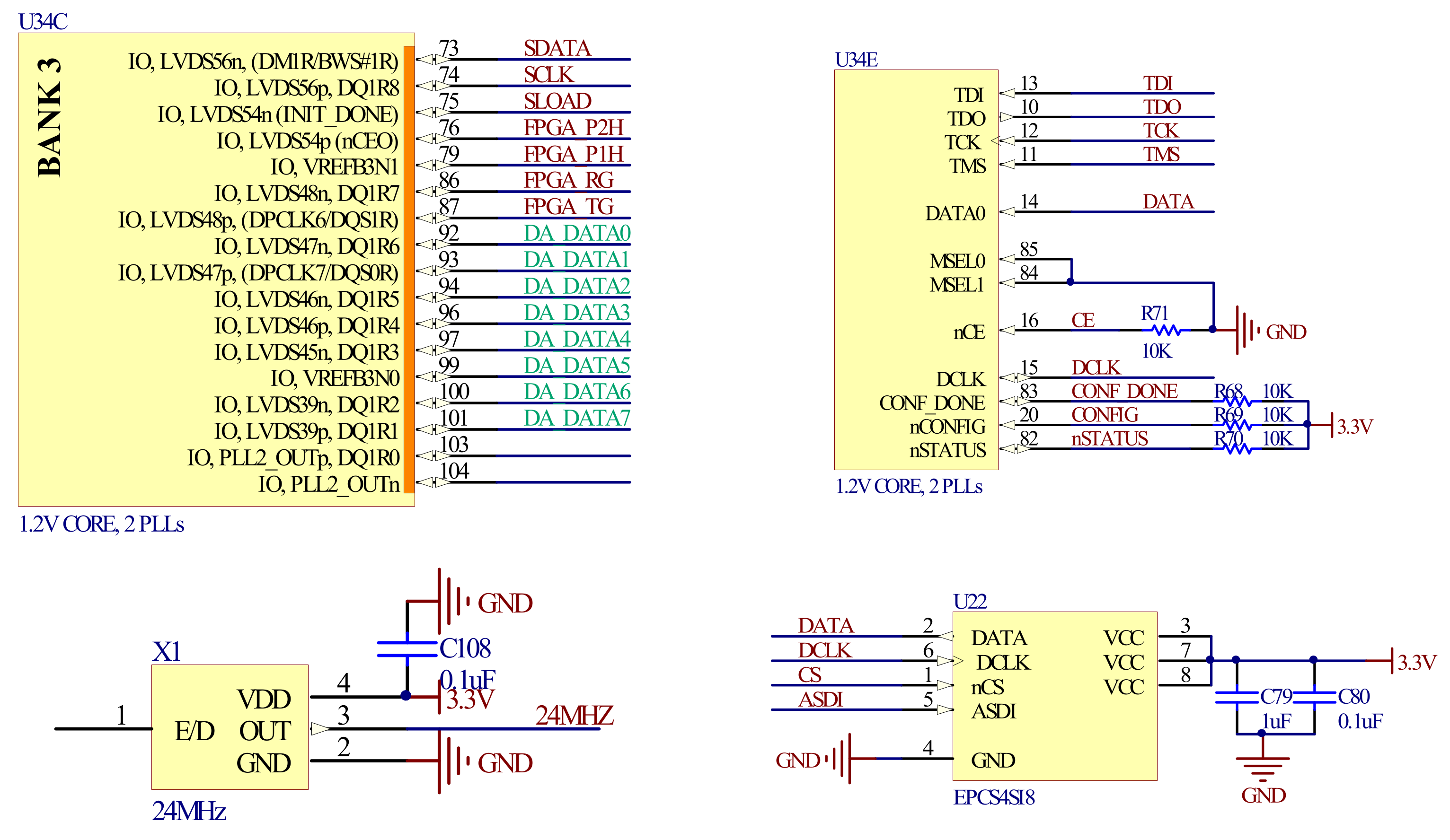The height and width of the screenshot is (840, 1450).
Task: Select the BANK 3 label
Action: (50, 117)
